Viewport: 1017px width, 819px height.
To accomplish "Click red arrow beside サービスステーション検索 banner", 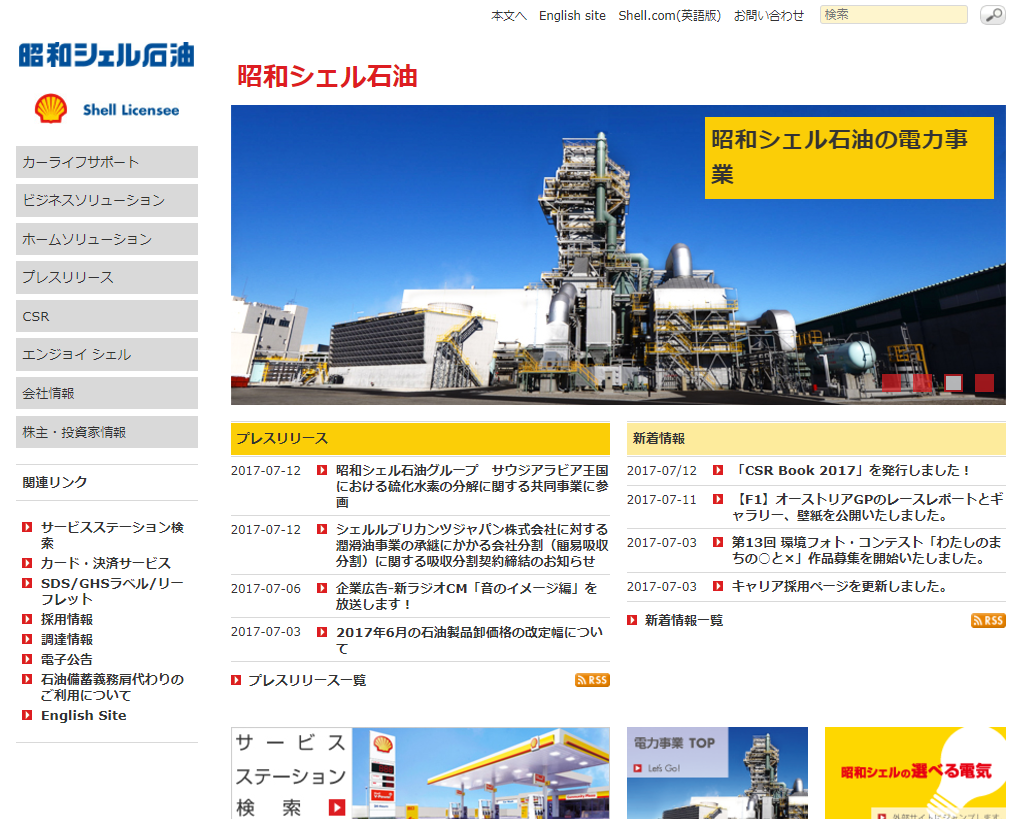I will coord(337,807).
